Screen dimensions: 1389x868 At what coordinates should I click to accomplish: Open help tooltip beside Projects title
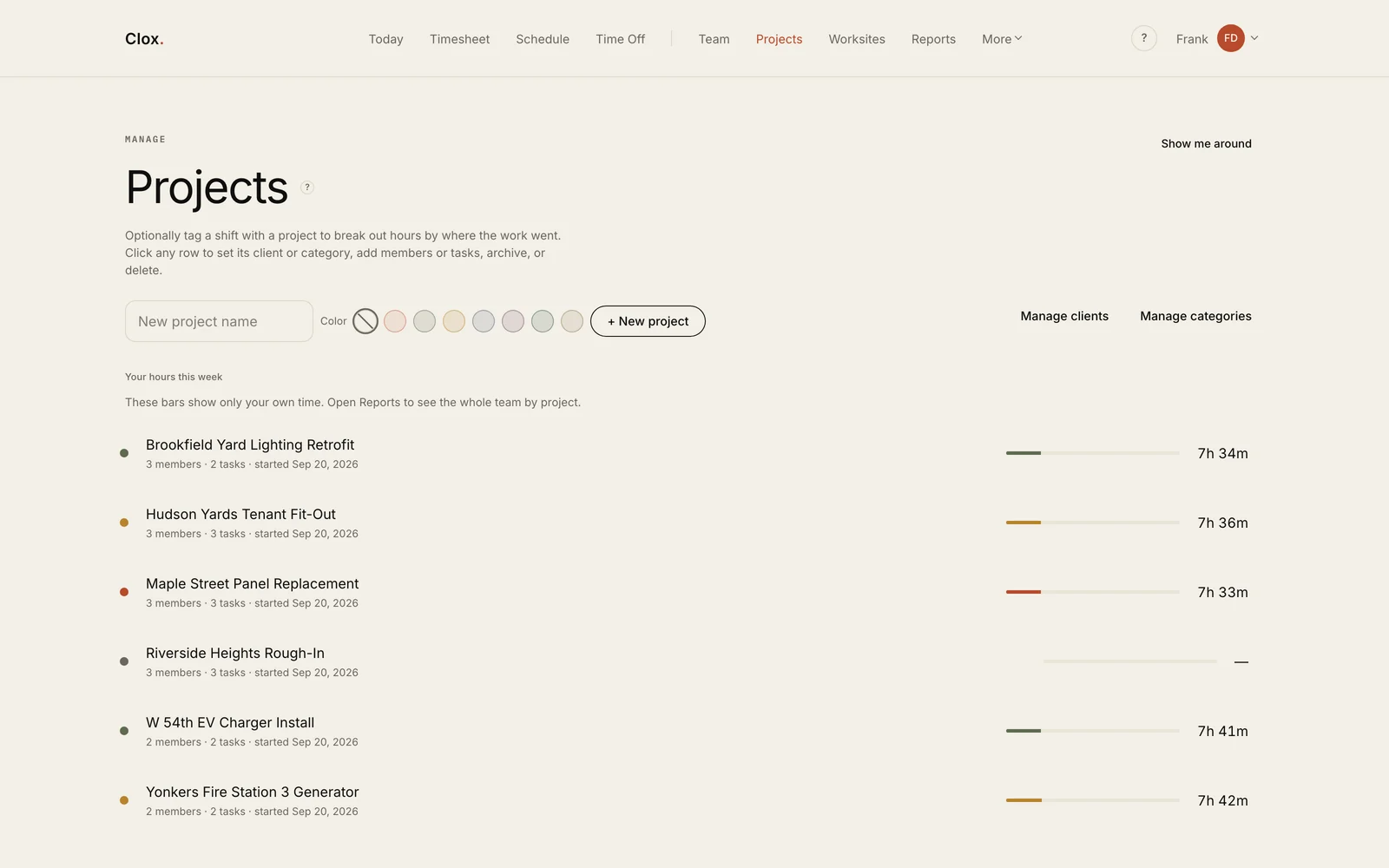(x=306, y=187)
